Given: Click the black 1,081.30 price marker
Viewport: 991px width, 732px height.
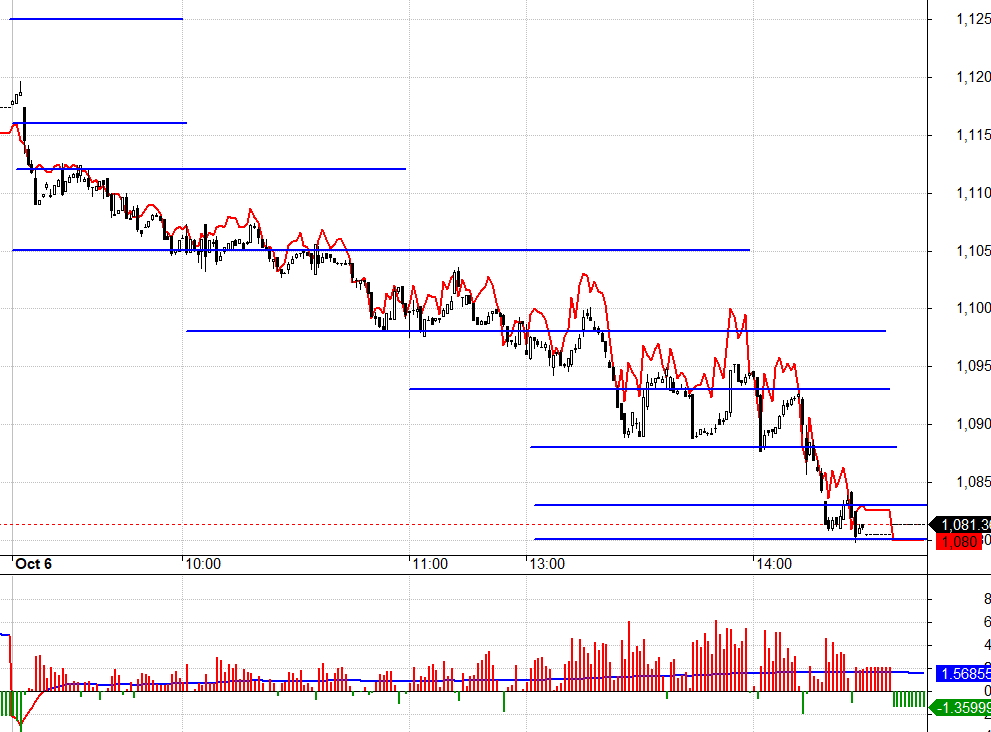Looking at the screenshot, I should coord(962,524).
